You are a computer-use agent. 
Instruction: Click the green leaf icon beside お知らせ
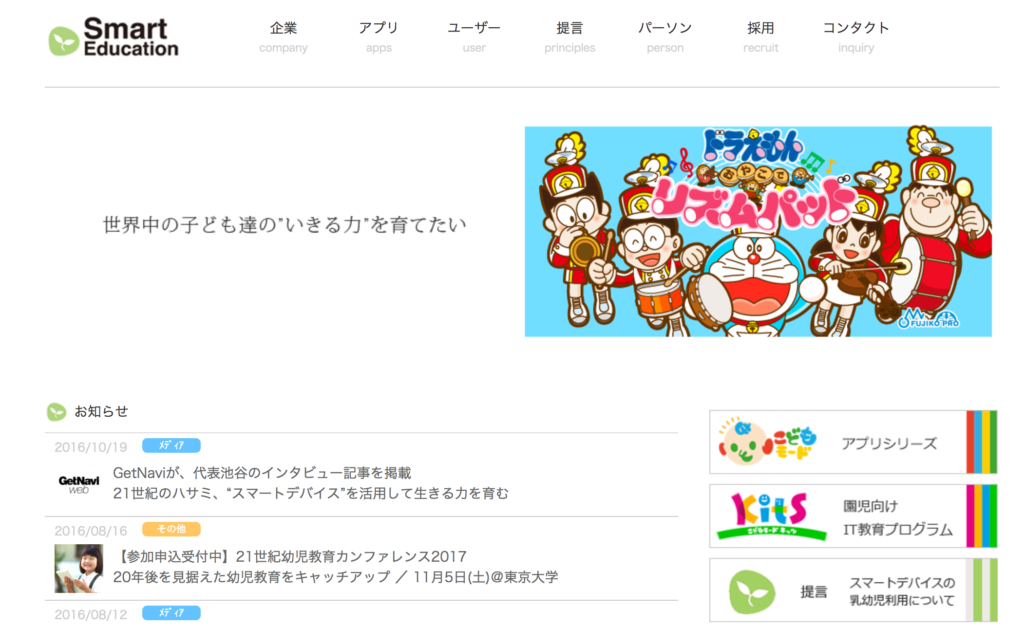[56, 411]
